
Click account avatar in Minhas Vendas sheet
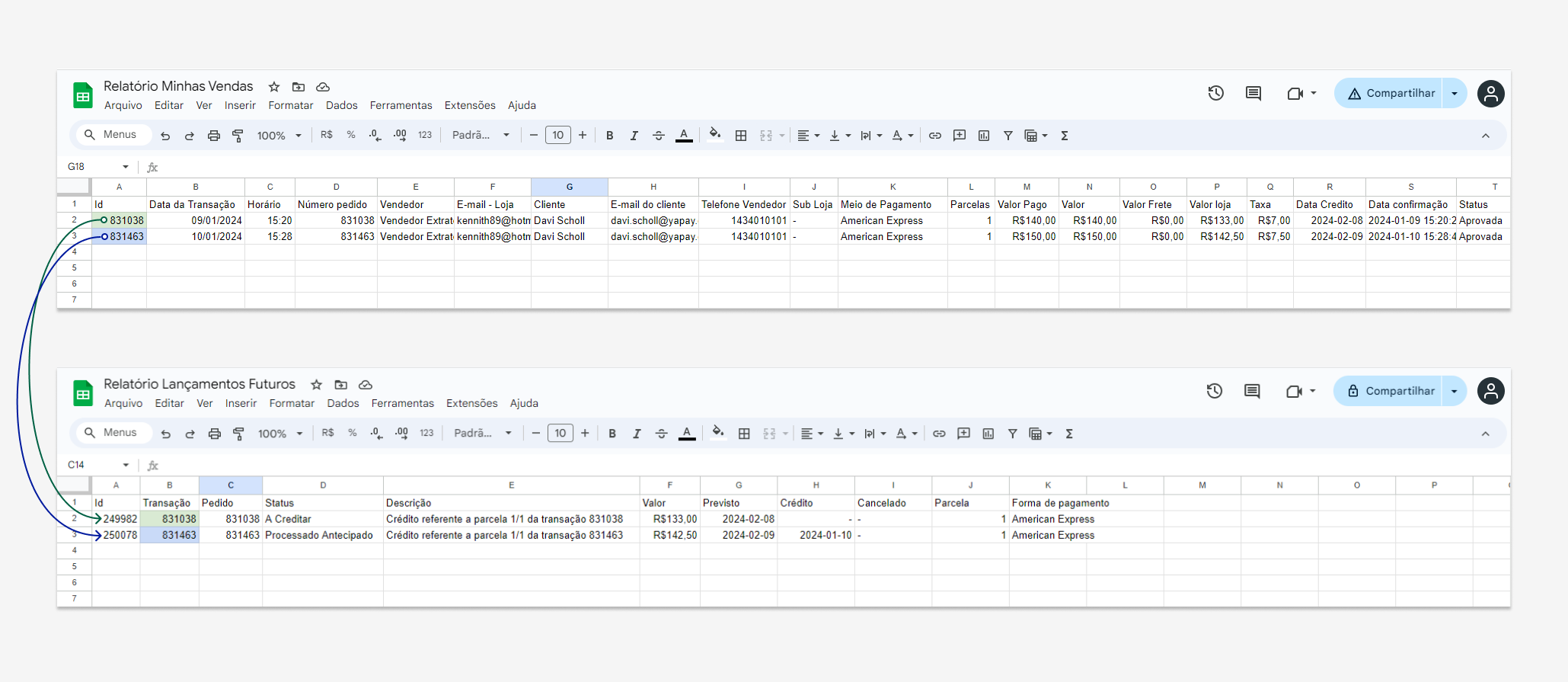1490,94
